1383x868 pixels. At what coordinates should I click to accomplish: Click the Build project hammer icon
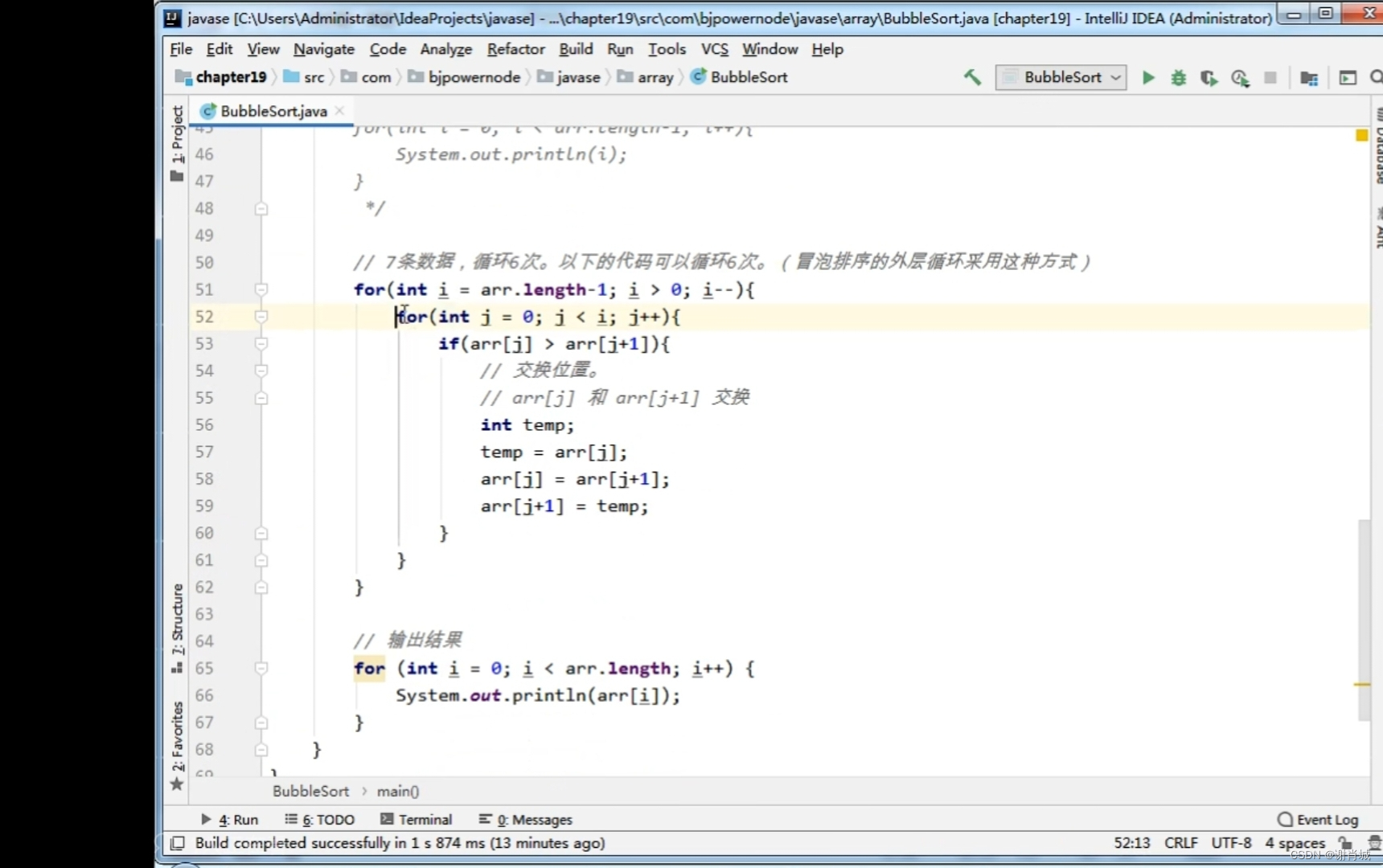[972, 77]
